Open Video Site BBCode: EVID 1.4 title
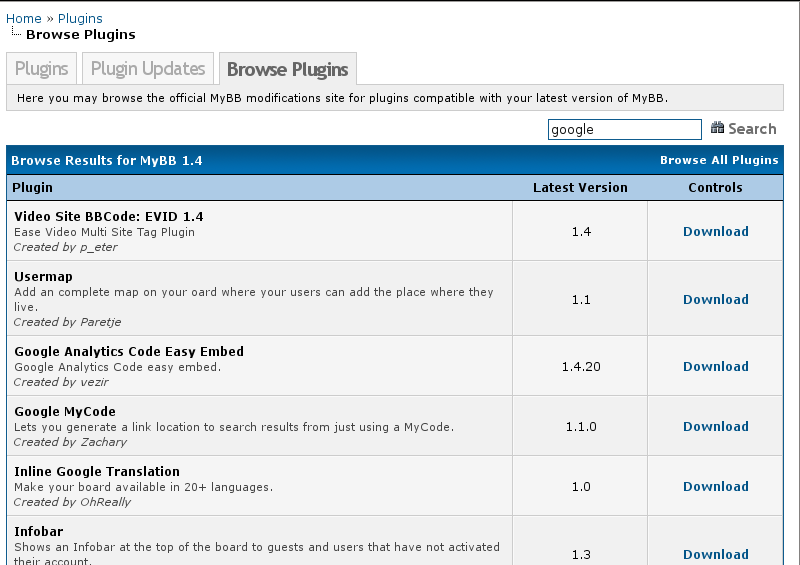This screenshot has width=800, height=565. coord(108,216)
